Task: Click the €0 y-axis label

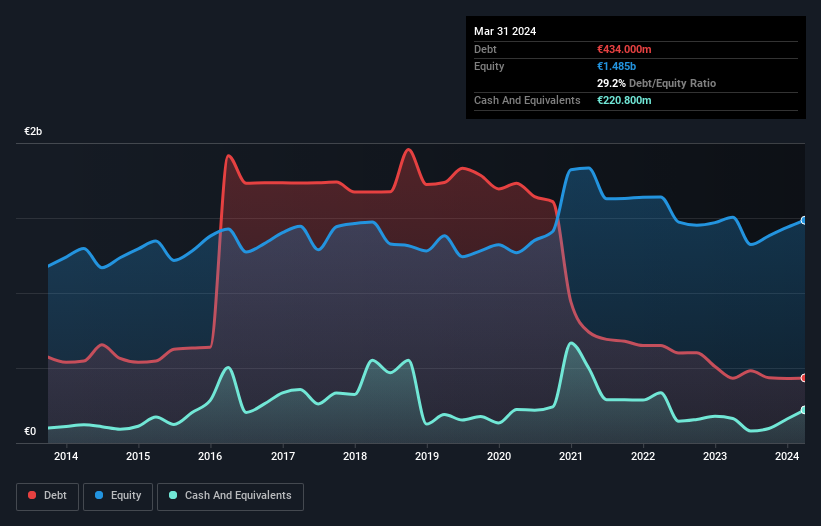Action: [30, 431]
